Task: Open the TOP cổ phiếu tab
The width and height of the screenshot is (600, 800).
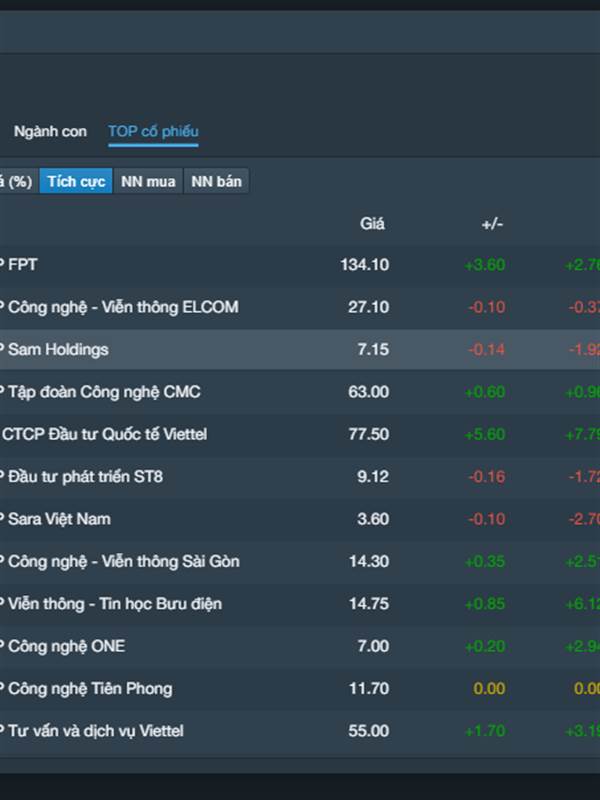Action: point(153,132)
